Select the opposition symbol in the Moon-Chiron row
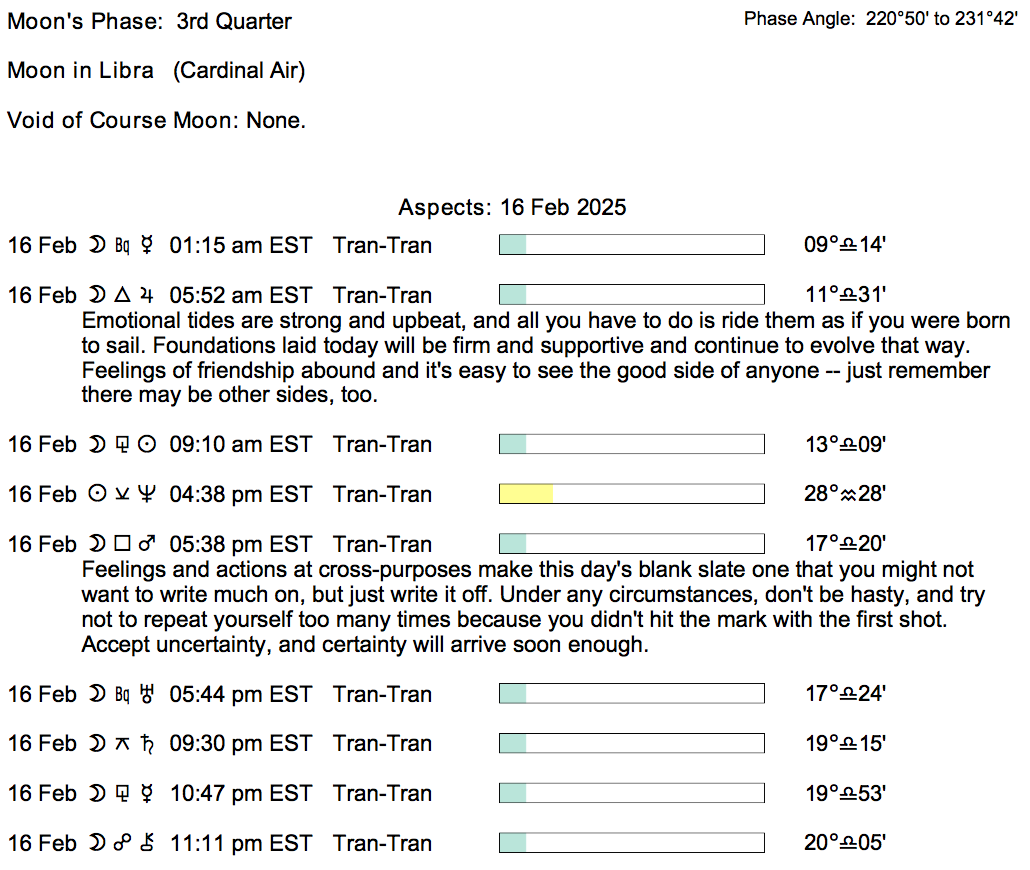Image resolution: width=1030 pixels, height=870 pixels. 123,843
